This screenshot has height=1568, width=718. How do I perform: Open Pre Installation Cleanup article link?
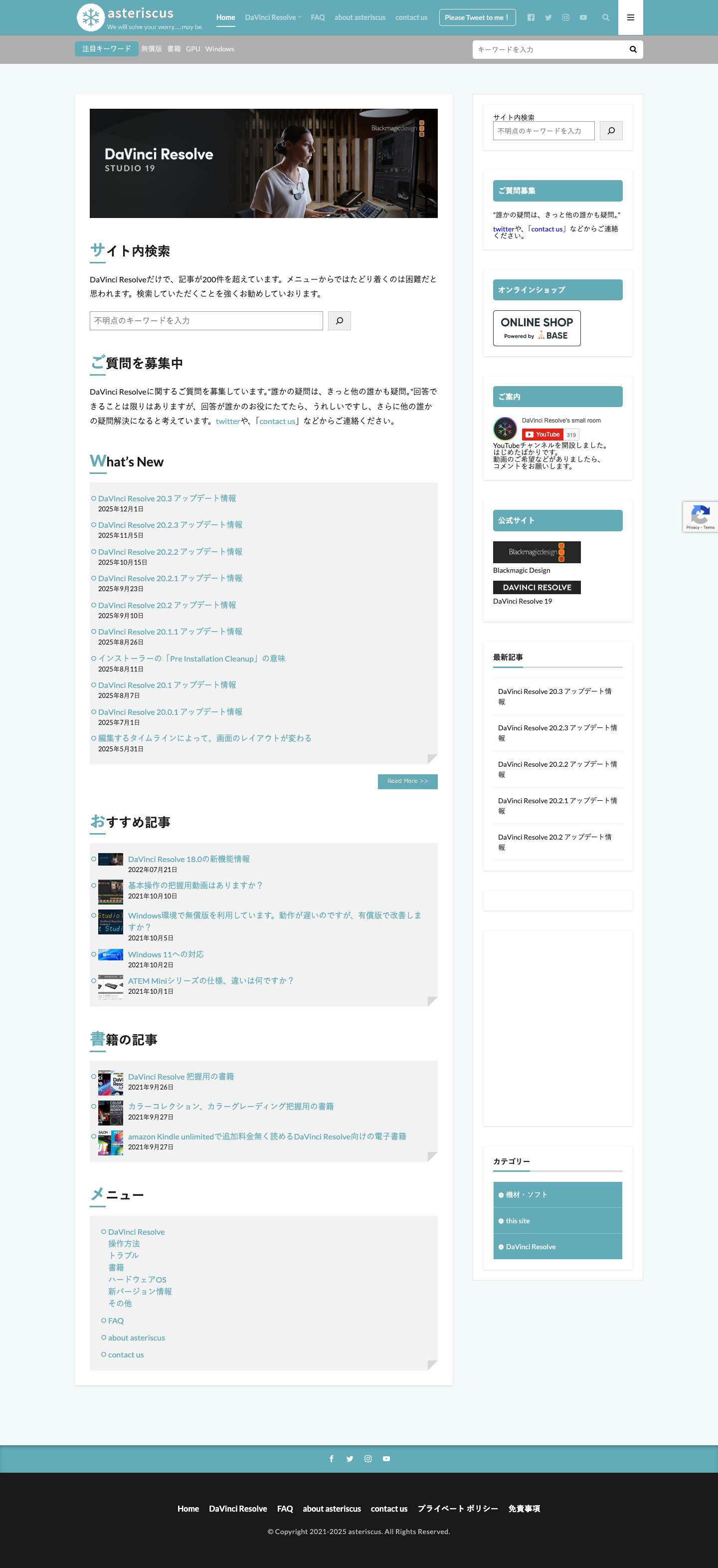pyautogui.click(x=191, y=659)
